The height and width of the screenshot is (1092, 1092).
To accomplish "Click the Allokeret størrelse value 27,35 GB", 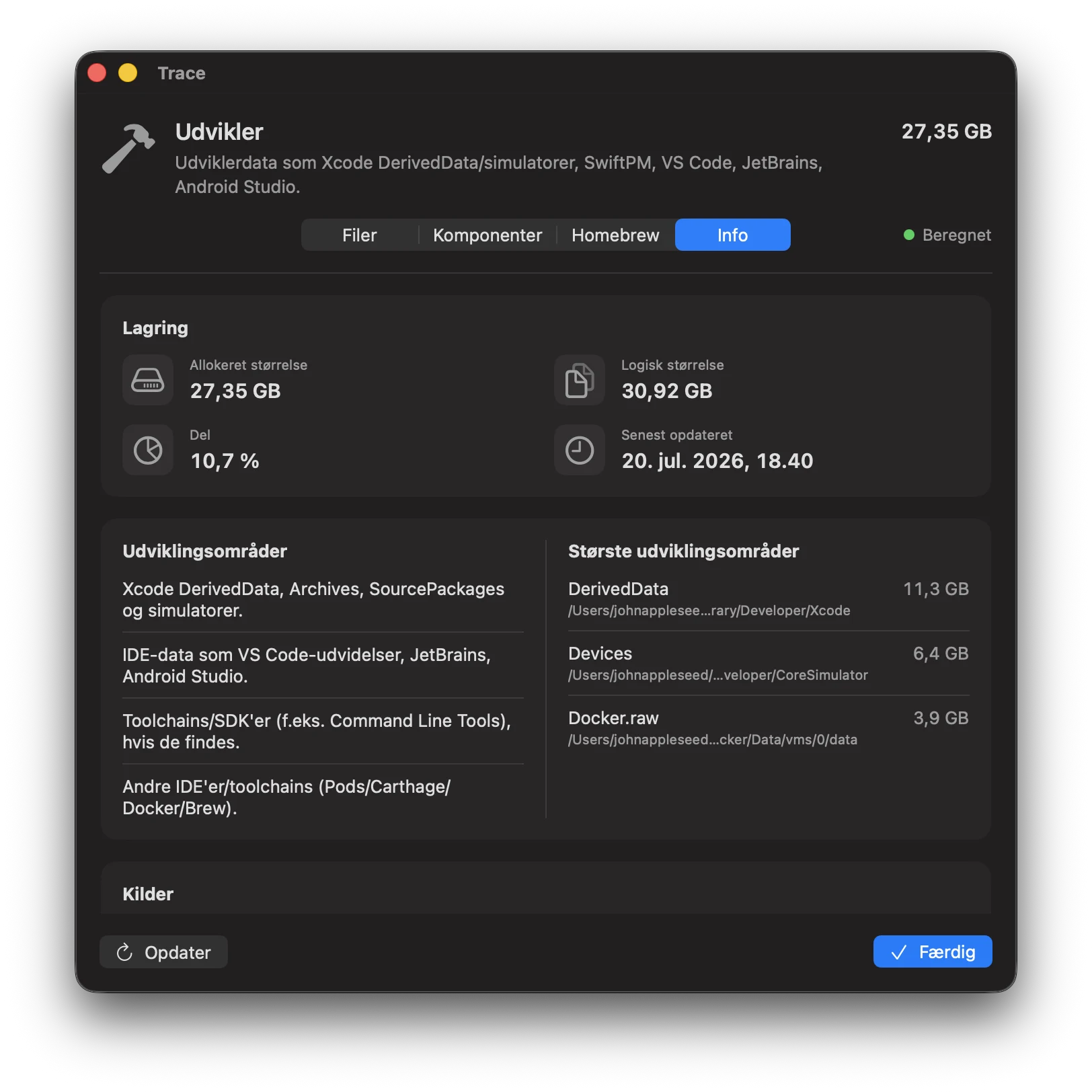I will pos(235,391).
